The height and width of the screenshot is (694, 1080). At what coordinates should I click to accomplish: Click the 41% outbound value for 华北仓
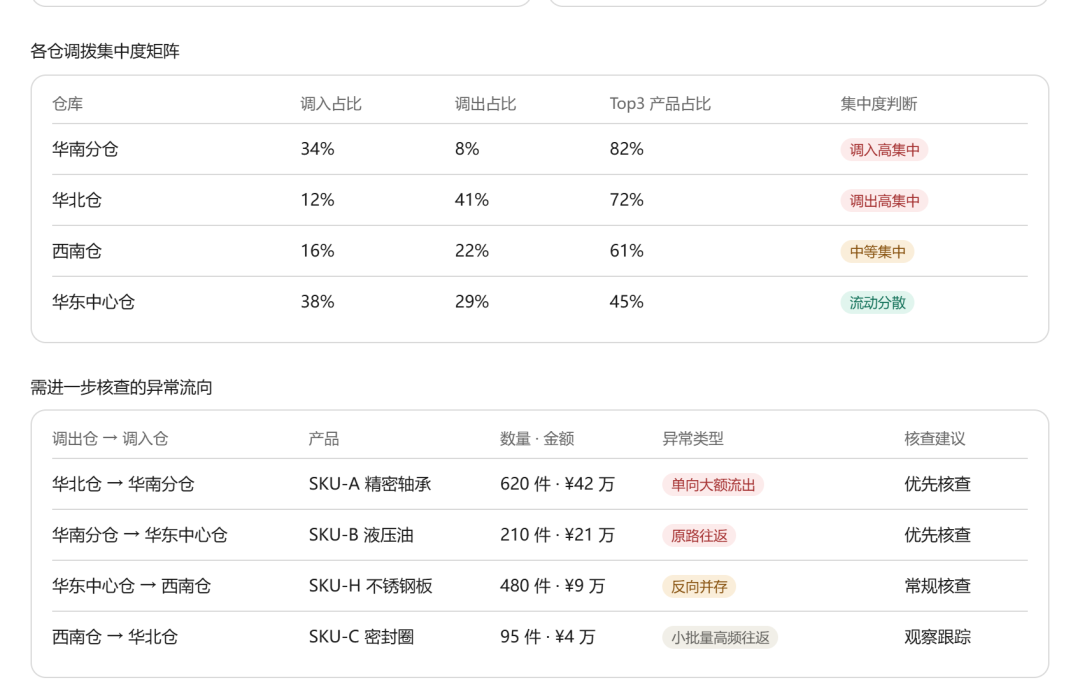pos(472,200)
